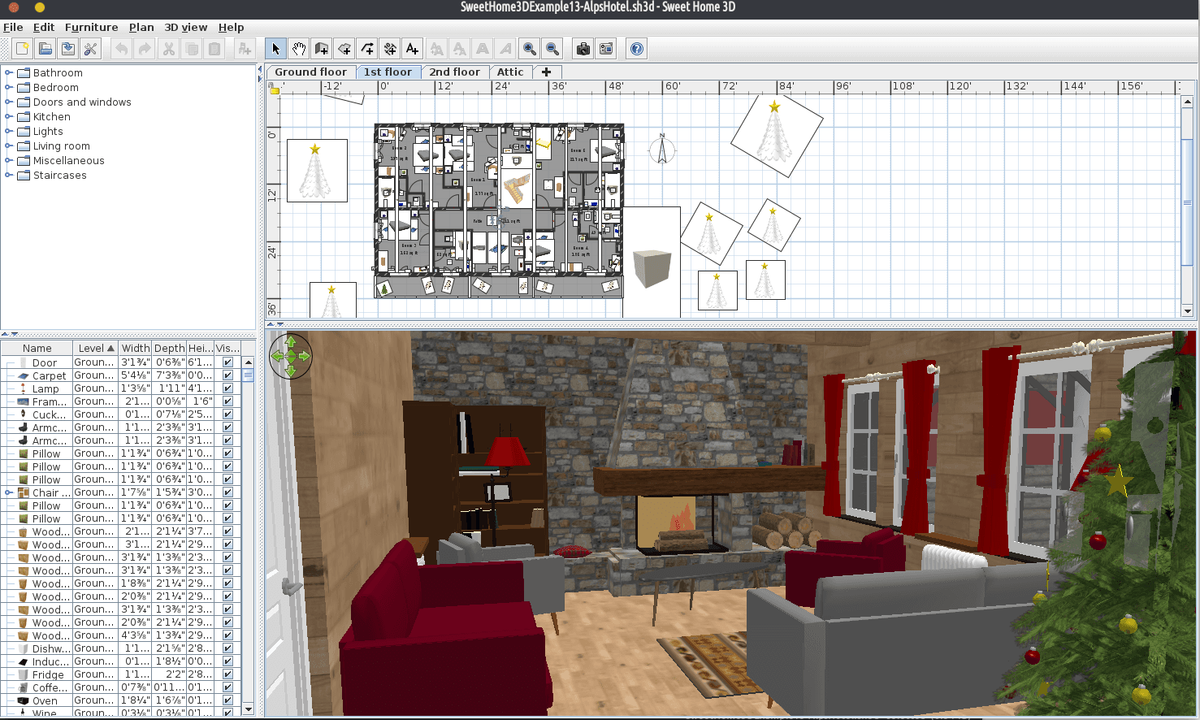The width and height of the screenshot is (1200, 720).
Task: Click the Open home folder icon
Action: 46,48
